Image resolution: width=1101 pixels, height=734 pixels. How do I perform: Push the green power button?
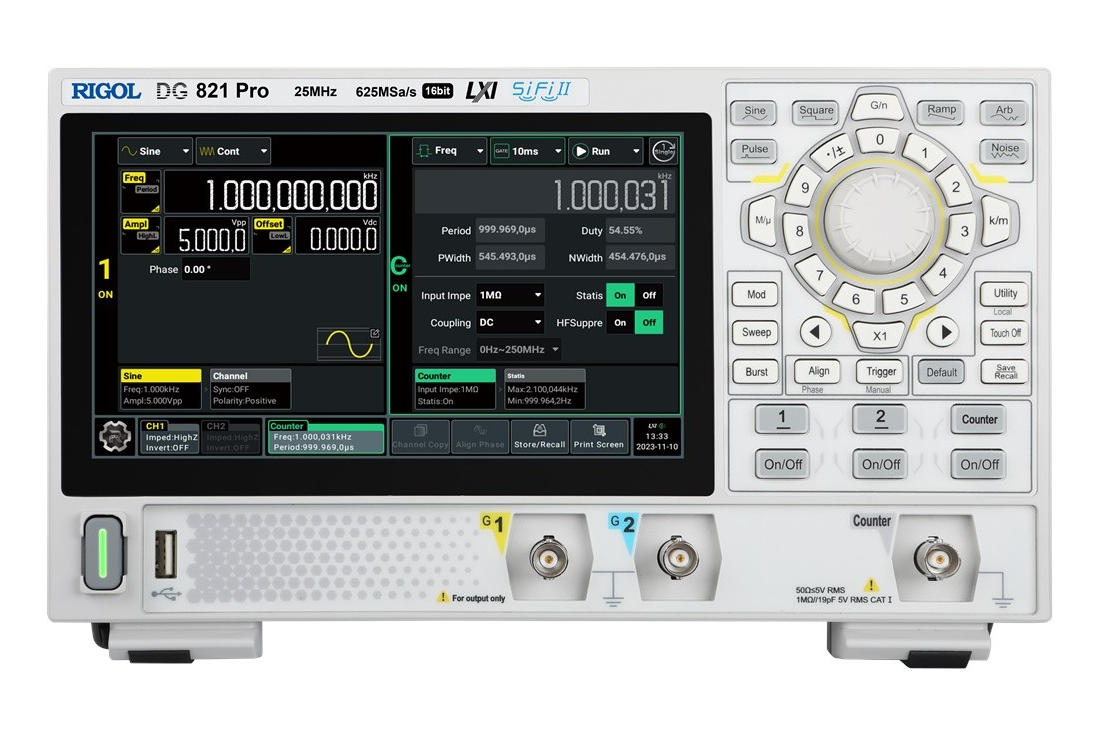point(103,553)
